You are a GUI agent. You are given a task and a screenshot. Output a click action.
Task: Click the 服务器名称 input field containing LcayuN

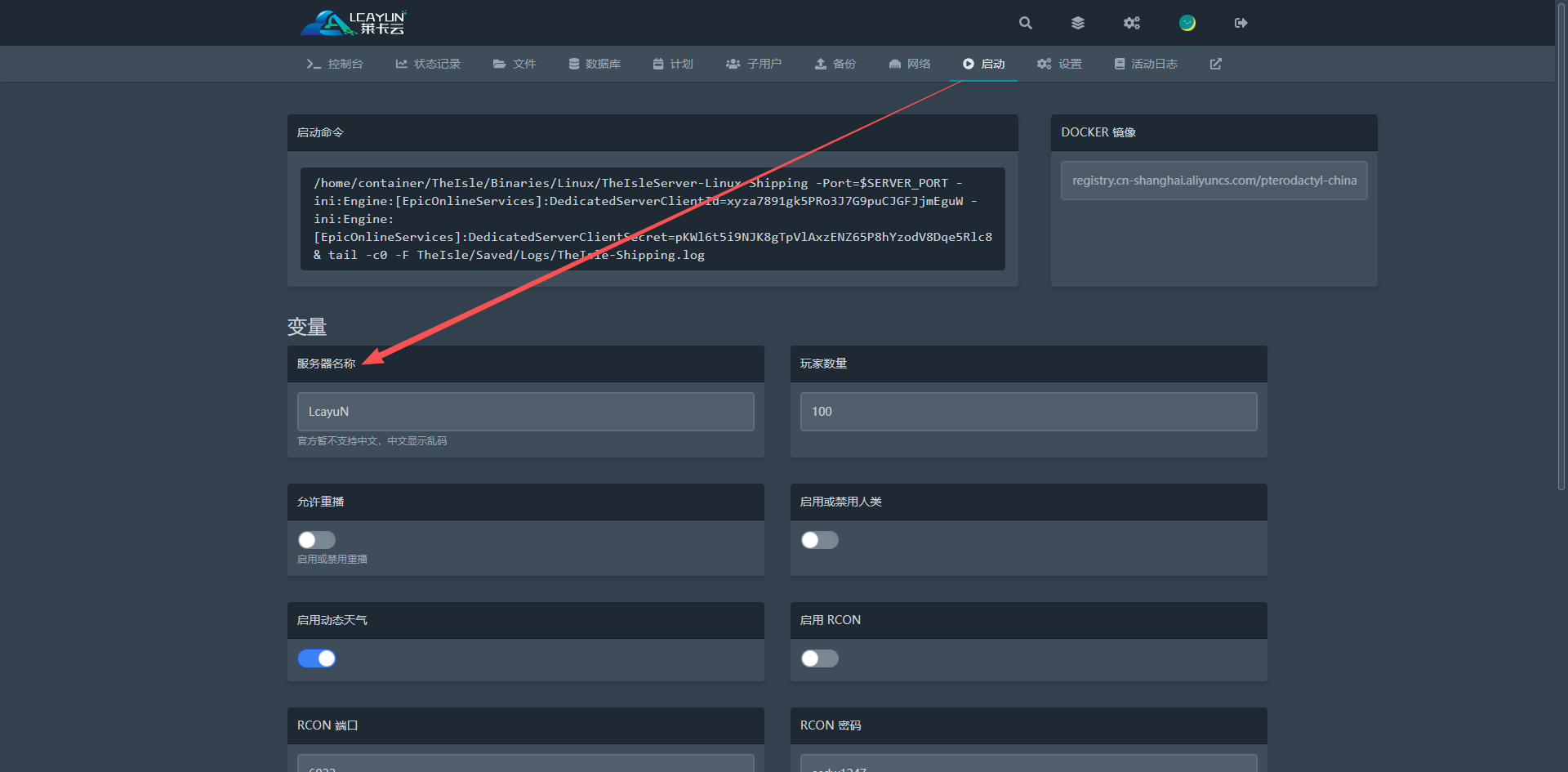(x=525, y=412)
